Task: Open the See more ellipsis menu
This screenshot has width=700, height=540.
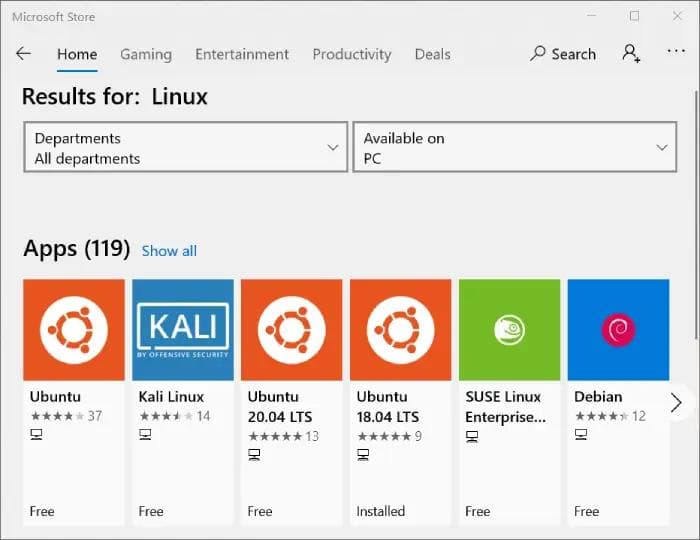Action: tap(676, 51)
